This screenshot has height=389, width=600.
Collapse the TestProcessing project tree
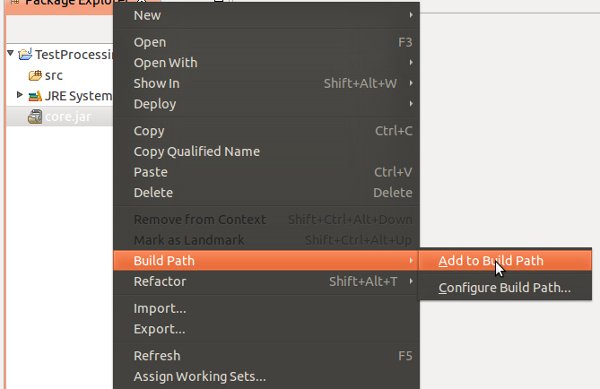(10, 53)
